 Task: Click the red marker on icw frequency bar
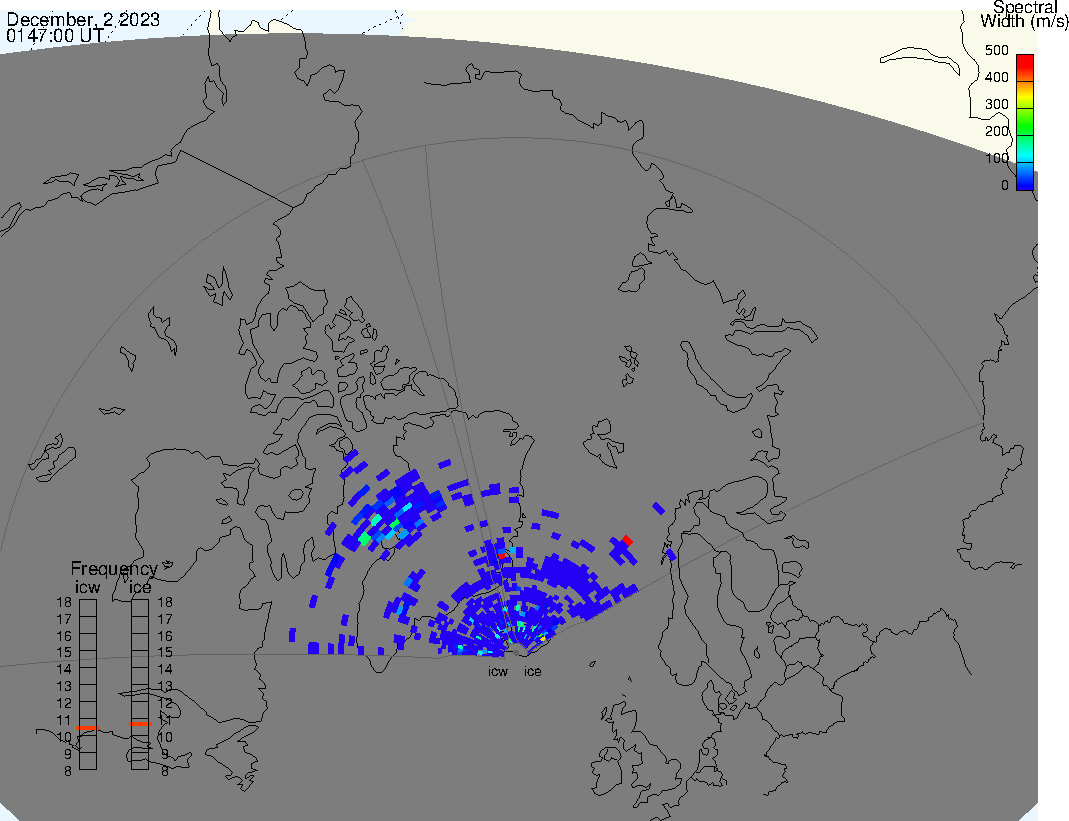[88, 727]
